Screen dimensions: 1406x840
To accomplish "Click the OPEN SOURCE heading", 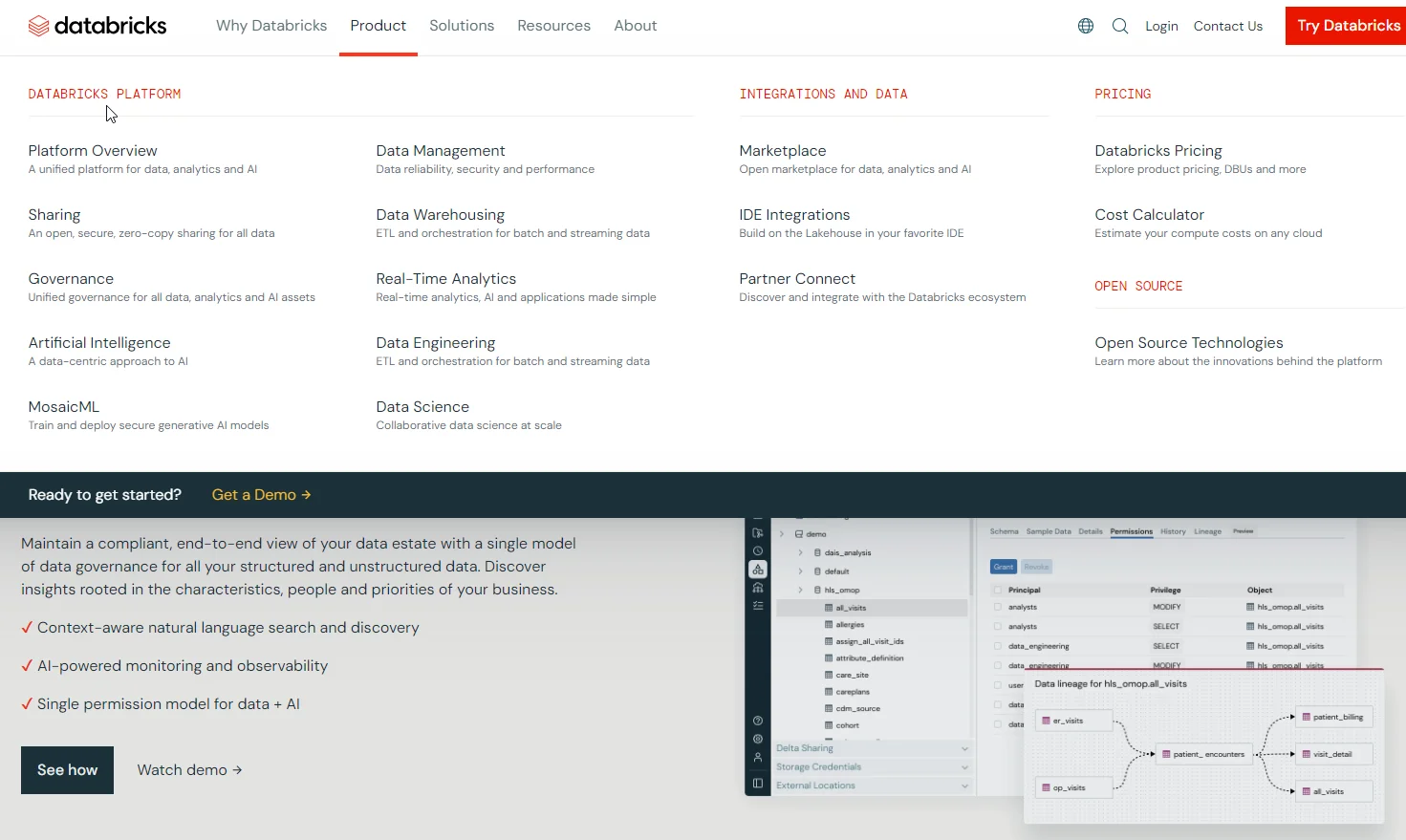I will pyautogui.click(x=1138, y=286).
